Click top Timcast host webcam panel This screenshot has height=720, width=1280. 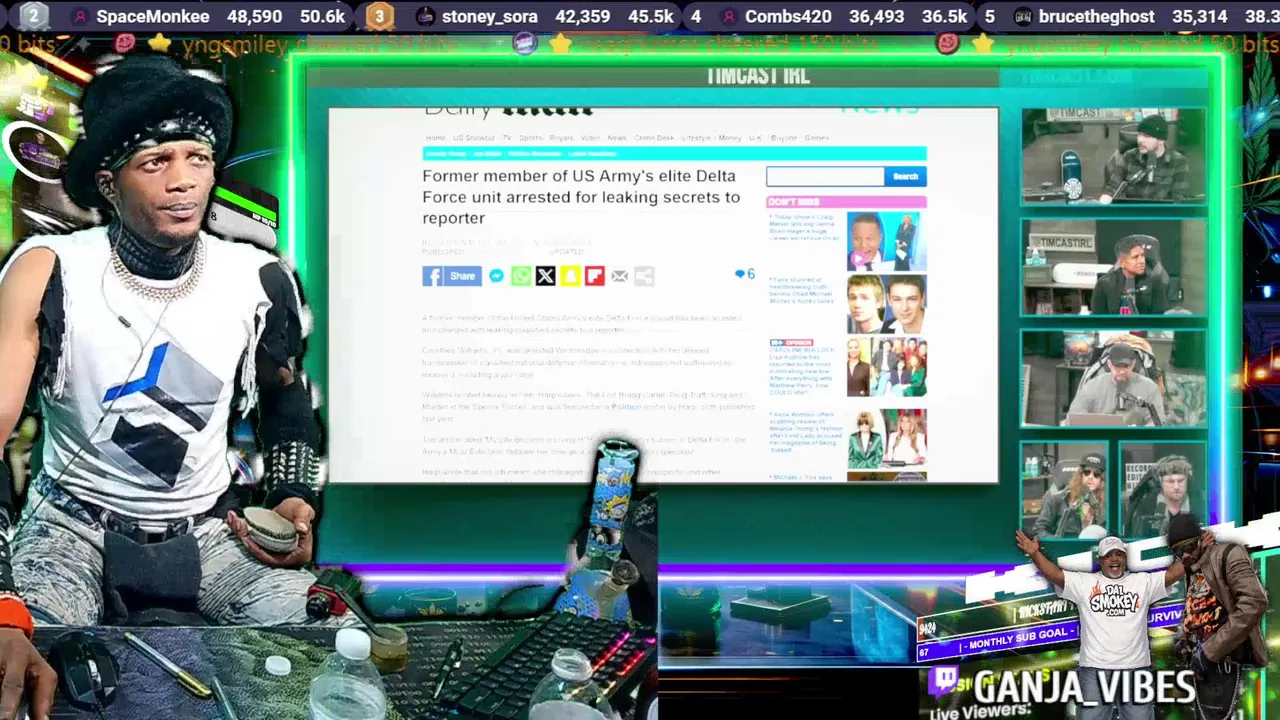tap(1113, 156)
